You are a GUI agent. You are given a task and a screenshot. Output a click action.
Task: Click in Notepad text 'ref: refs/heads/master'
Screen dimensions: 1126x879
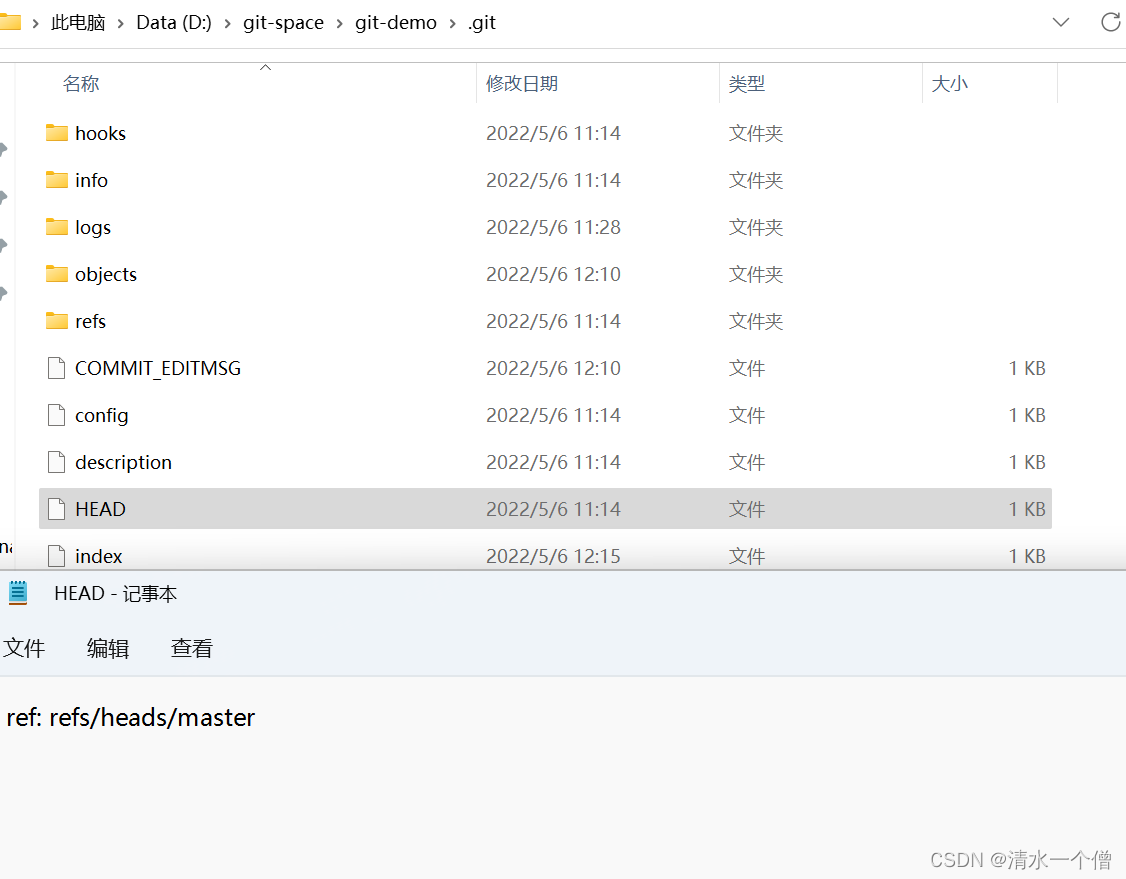tap(131, 717)
